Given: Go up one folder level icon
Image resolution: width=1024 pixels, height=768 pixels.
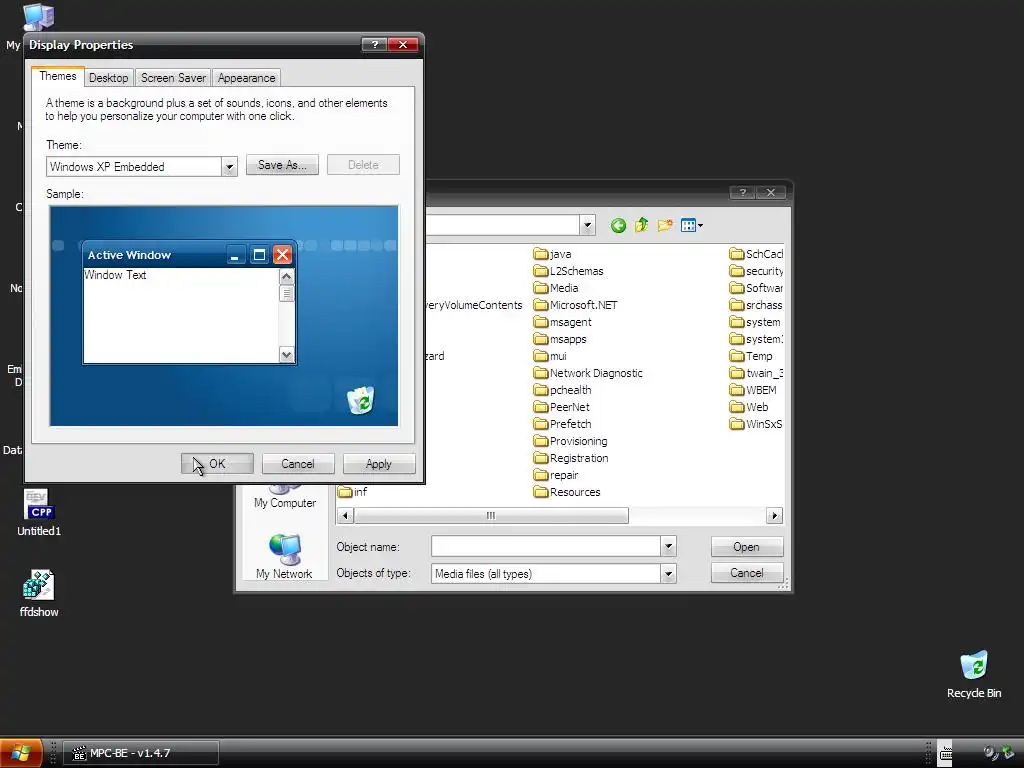Looking at the screenshot, I should tap(641, 225).
